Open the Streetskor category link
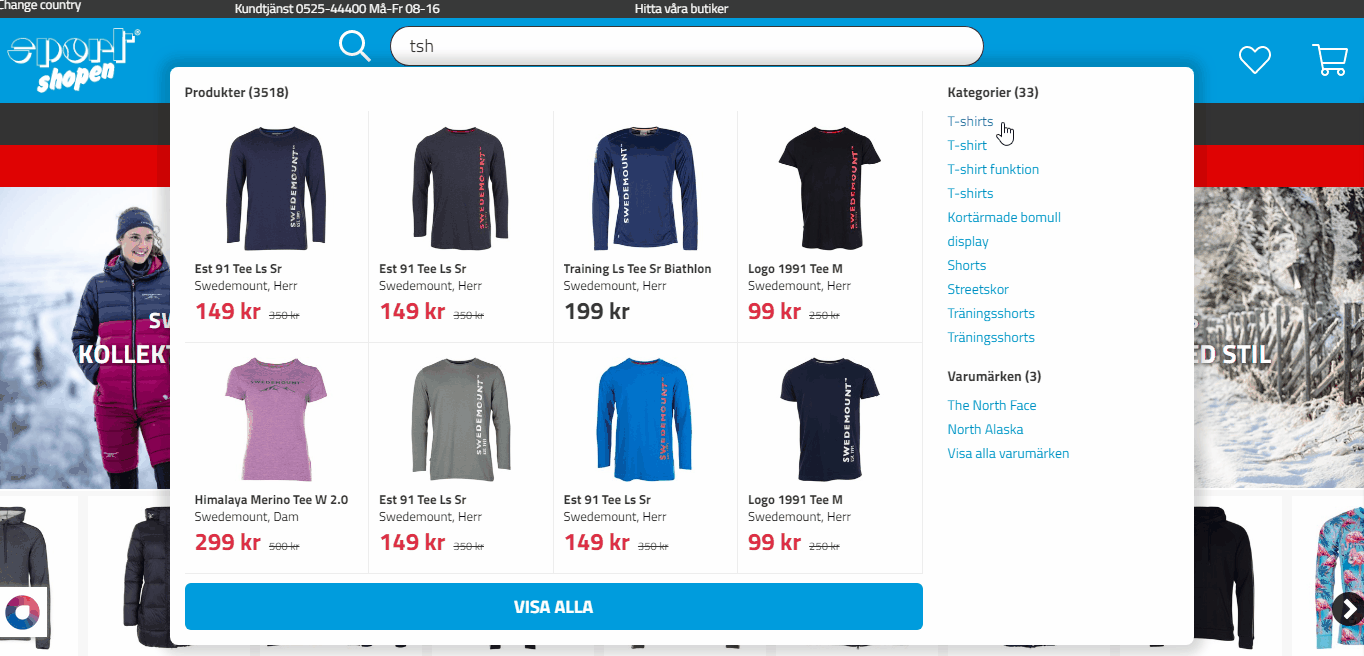The width and height of the screenshot is (1364, 656). click(x=978, y=289)
